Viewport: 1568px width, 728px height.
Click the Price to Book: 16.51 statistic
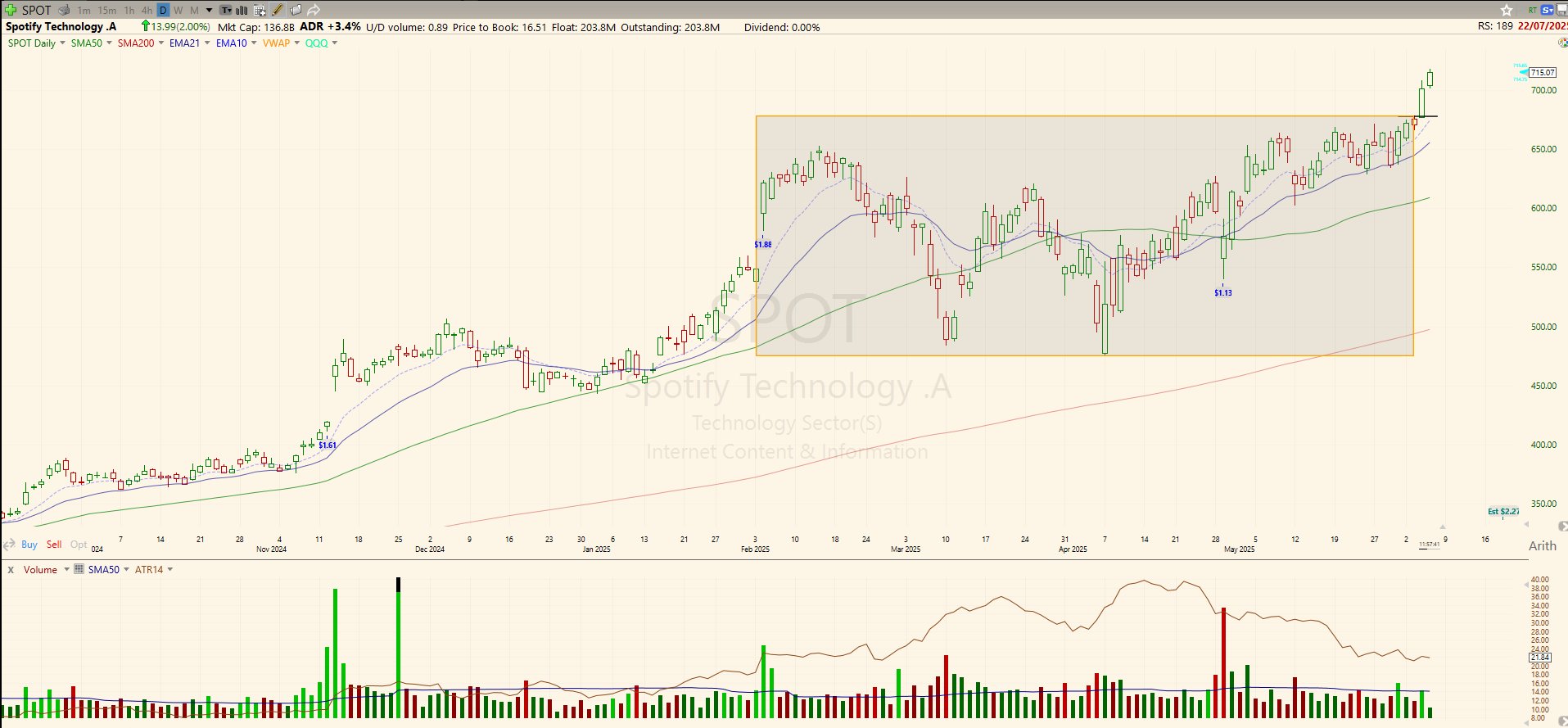[499, 27]
